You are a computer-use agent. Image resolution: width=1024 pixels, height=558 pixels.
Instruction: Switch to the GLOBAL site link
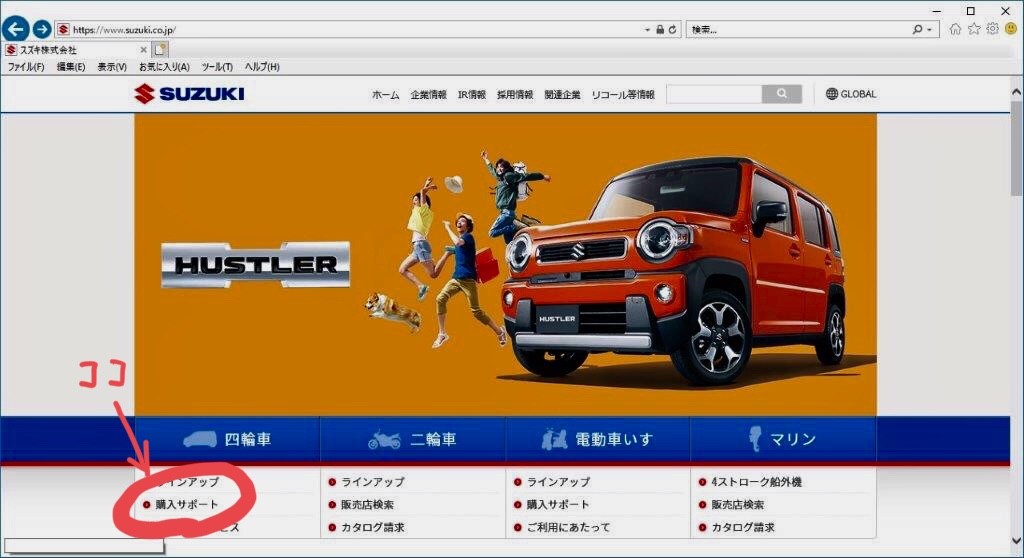[851, 94]
